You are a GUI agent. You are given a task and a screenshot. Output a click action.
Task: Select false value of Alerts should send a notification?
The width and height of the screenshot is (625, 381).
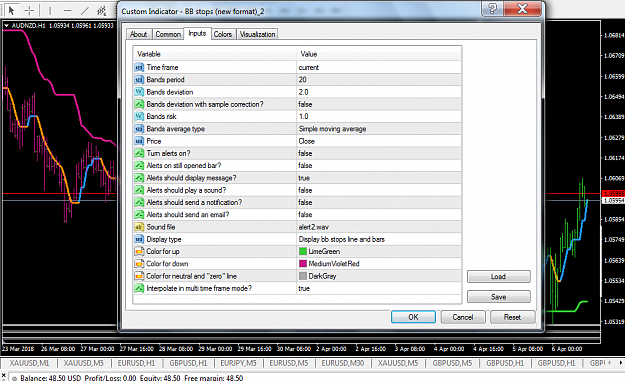click(x=305, y=202)
